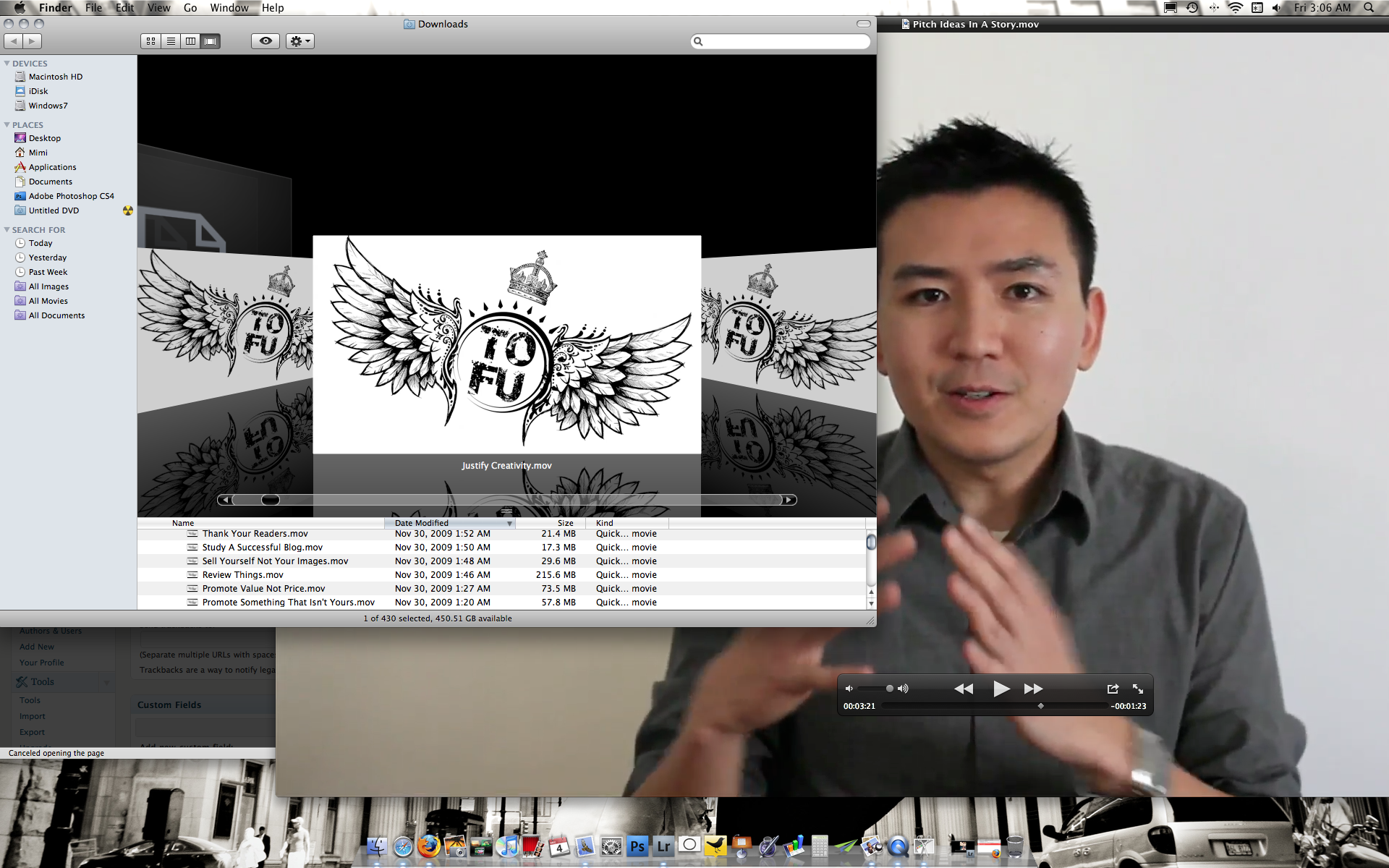Collapse the SEARCH FOR sidebar section
The image size is (1389, 868).
(x=7, y=230)
